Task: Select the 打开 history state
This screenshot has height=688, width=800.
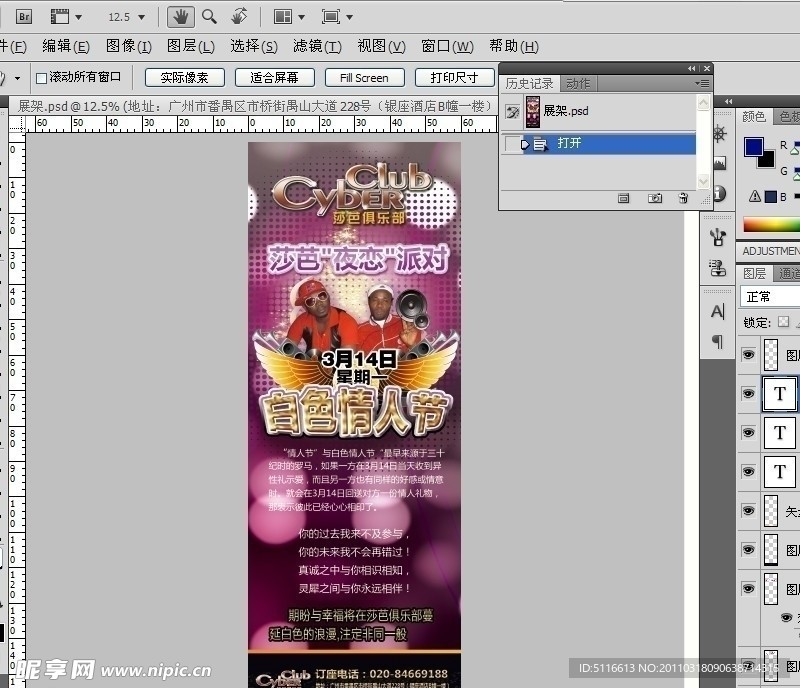Action: pyautogui.click(x=610, y=143)
